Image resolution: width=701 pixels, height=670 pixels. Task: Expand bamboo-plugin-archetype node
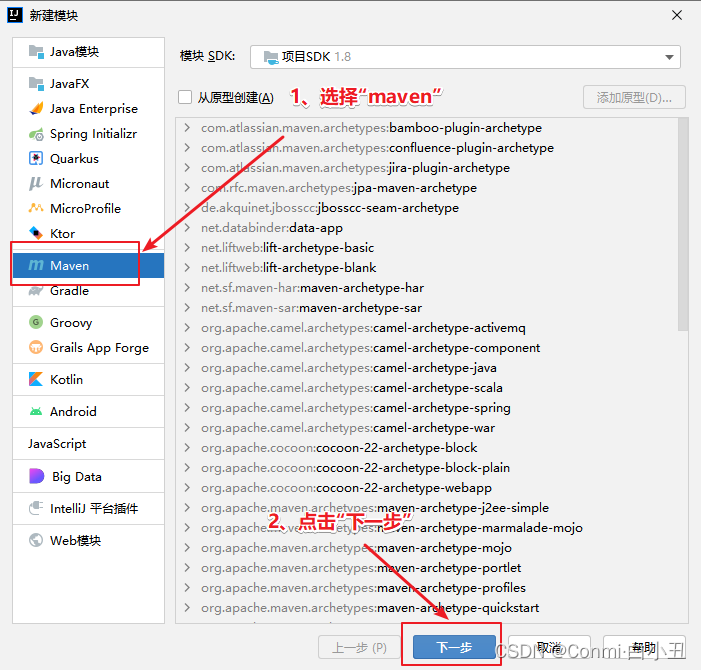(x=187, y=128)
